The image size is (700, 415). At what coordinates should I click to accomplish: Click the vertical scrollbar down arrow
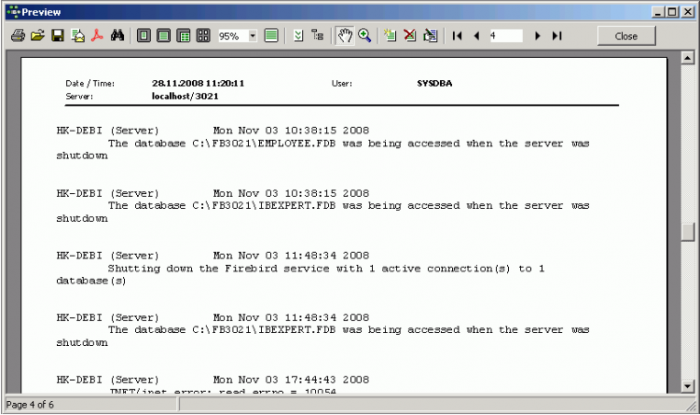[x=688, y=386]
